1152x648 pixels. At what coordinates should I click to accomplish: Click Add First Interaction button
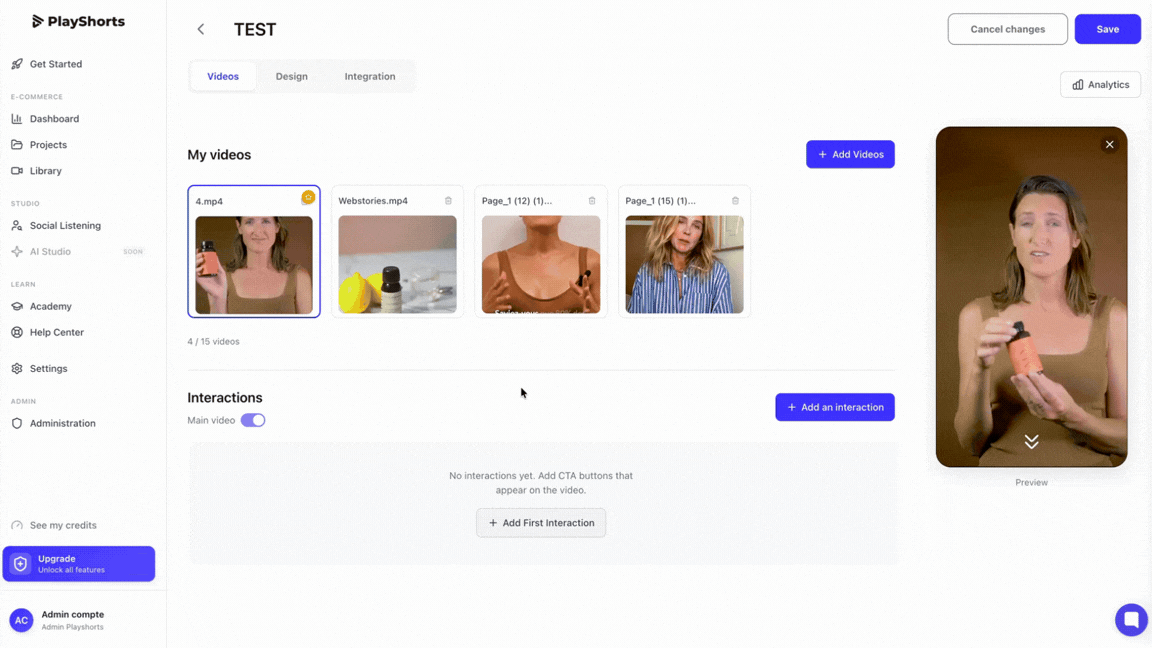click(x=541, y=523)
